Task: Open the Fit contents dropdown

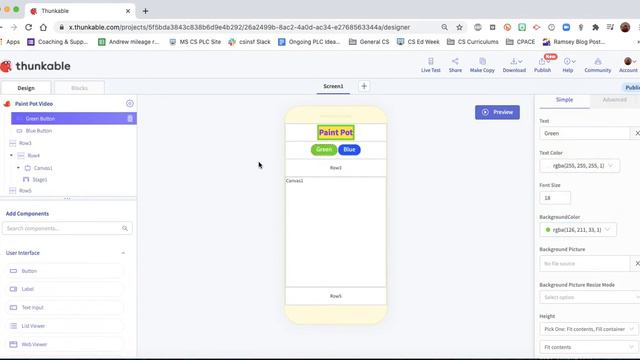Action: click(x=588, y=347)
